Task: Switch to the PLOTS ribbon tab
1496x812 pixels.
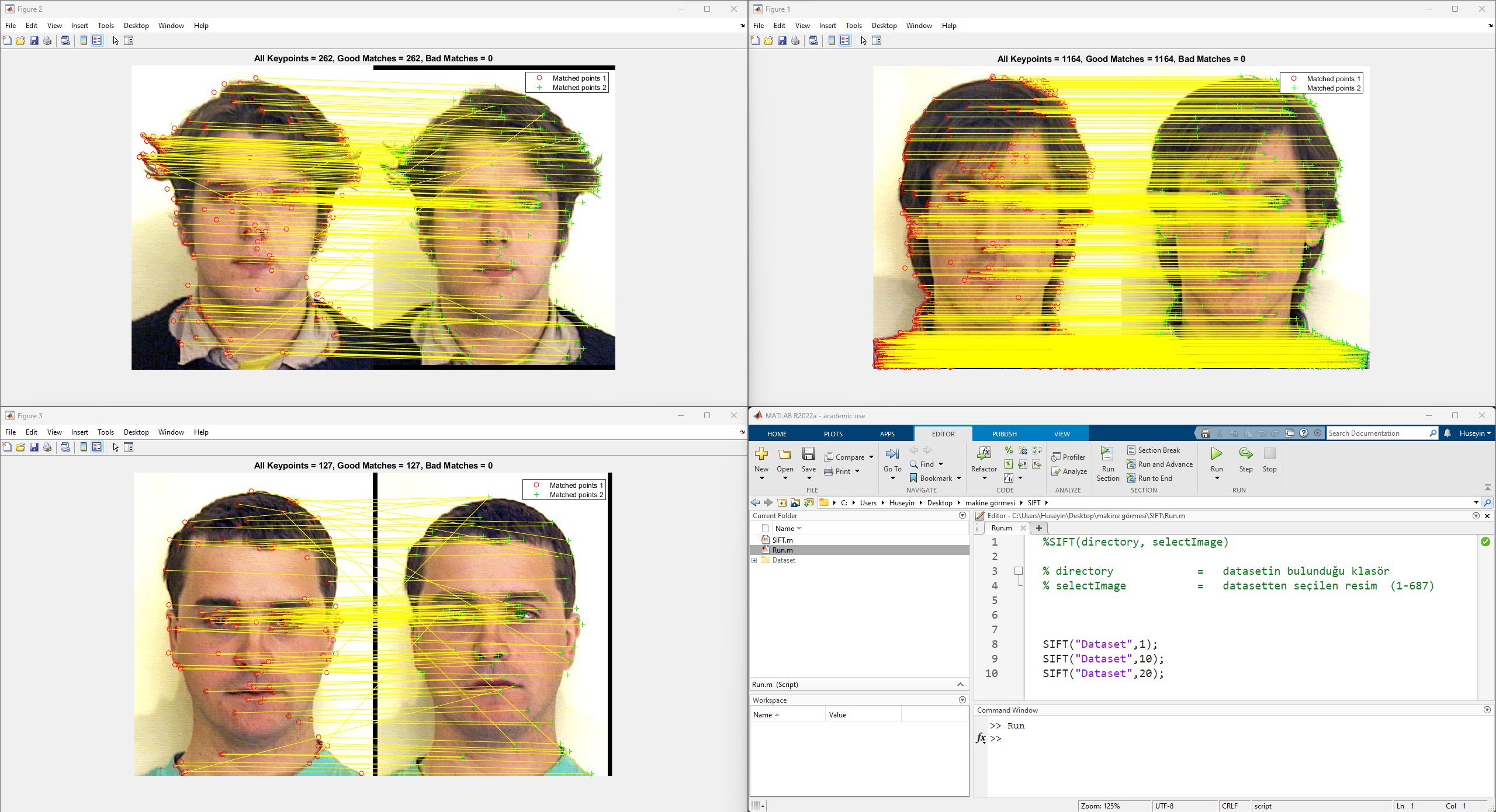Action: (x=833, y=434)
